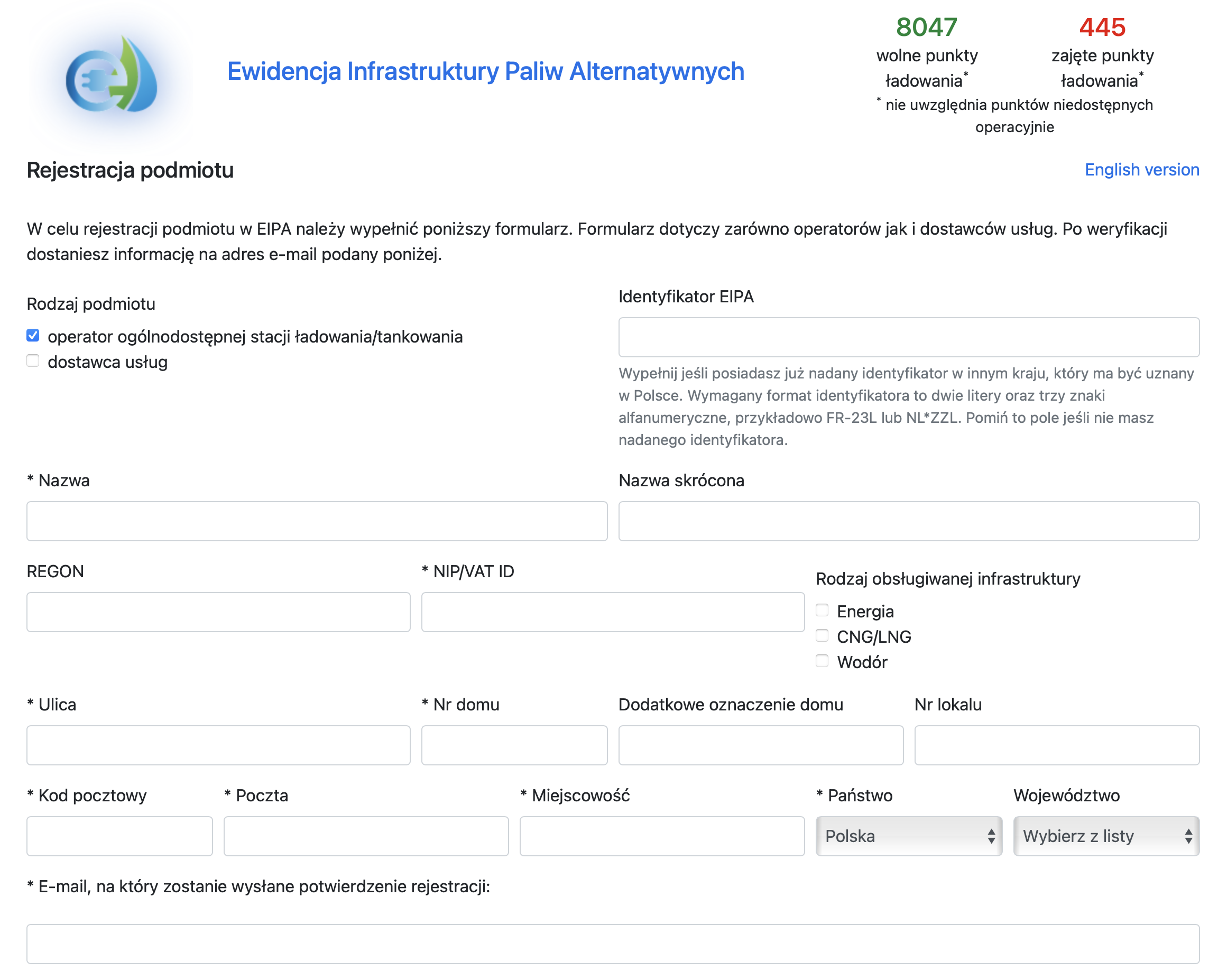Switch to English version

click(1141, 170)
